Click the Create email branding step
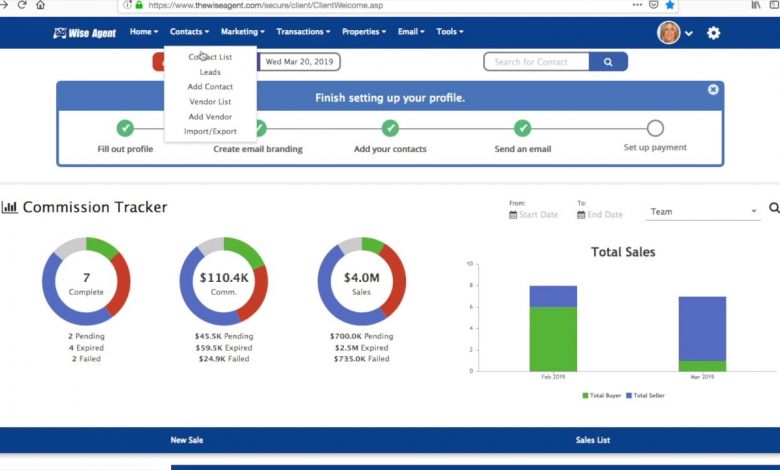780x470 pixels. (258, 149)
